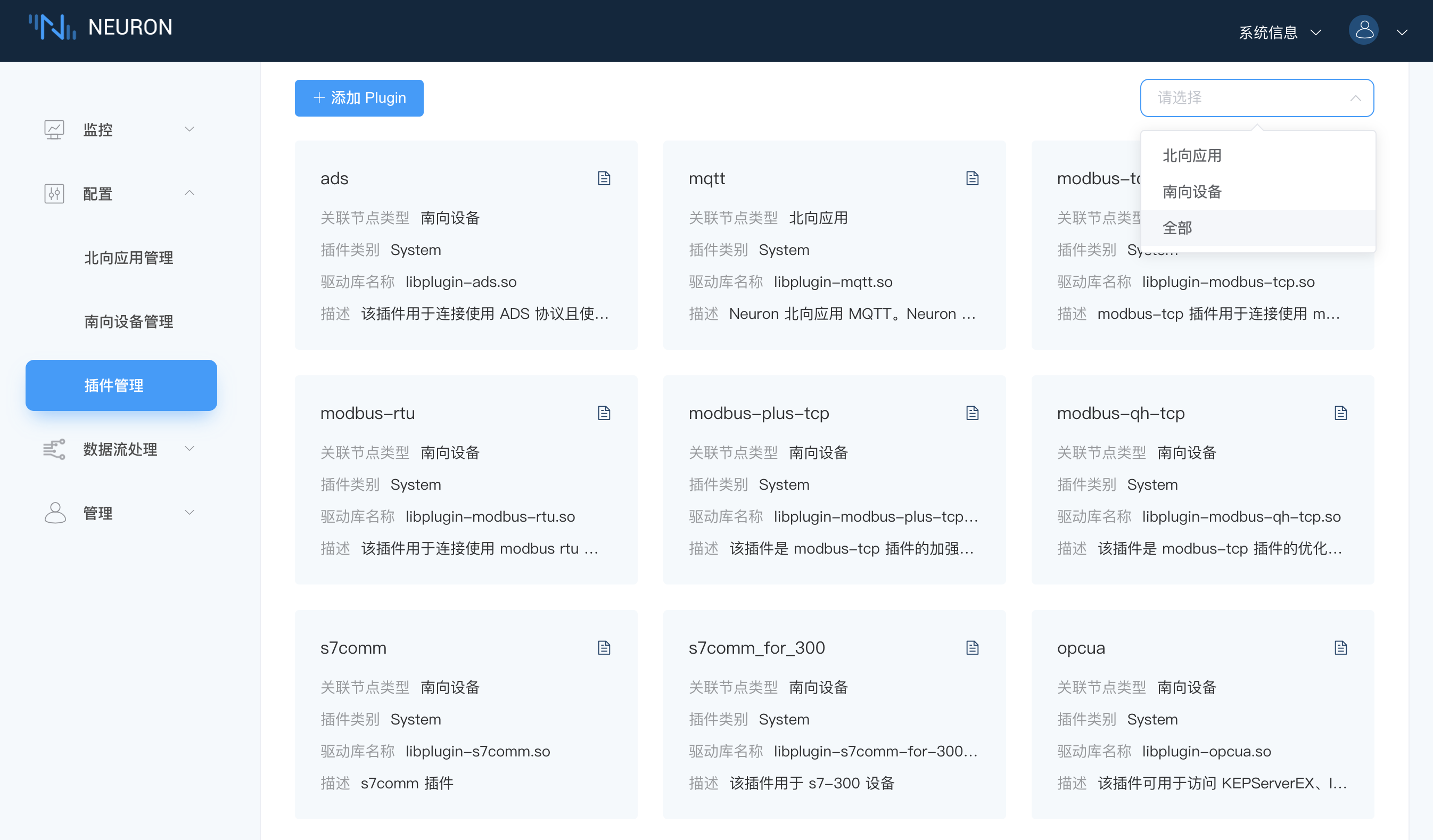Click the s7comm_for_300 plugin title
This screenshot has height=840, width=1433.
click(756, 648)
